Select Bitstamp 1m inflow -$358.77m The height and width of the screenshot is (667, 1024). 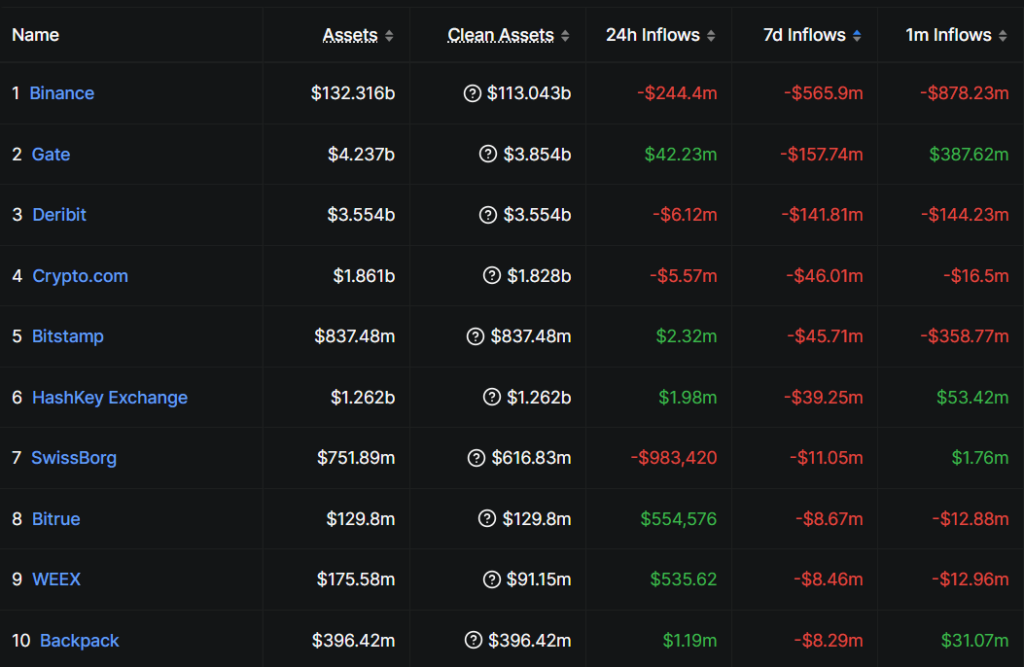pyautogui.click(x=965, y=336)
